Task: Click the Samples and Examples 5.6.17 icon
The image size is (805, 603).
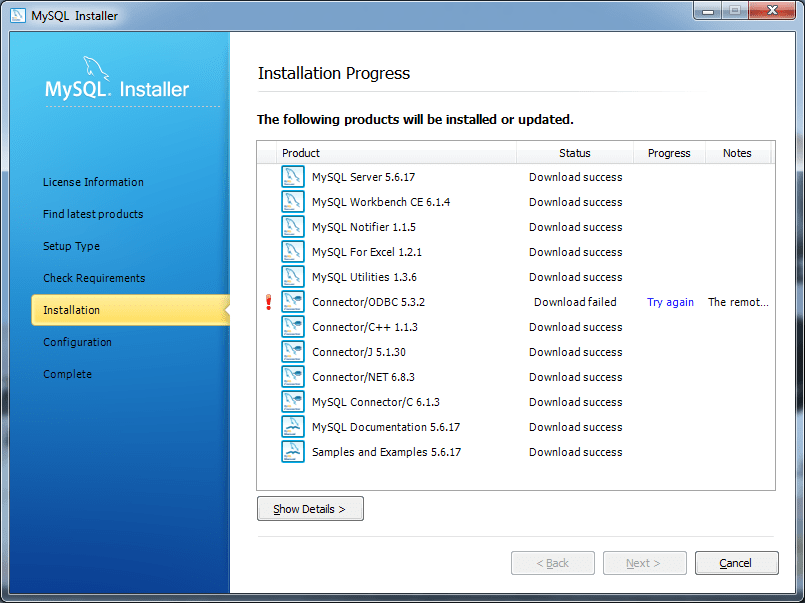Action: tap(292, 451)
